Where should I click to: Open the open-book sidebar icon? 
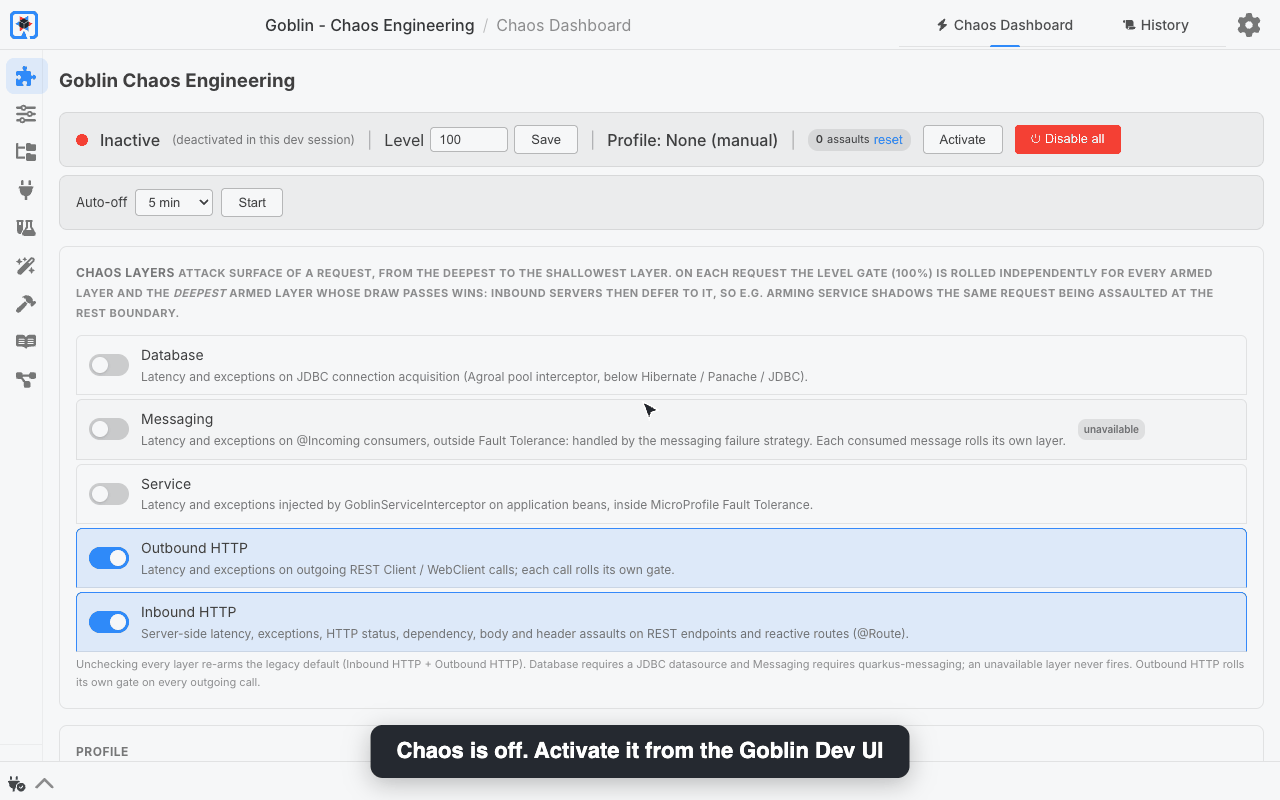26,342
